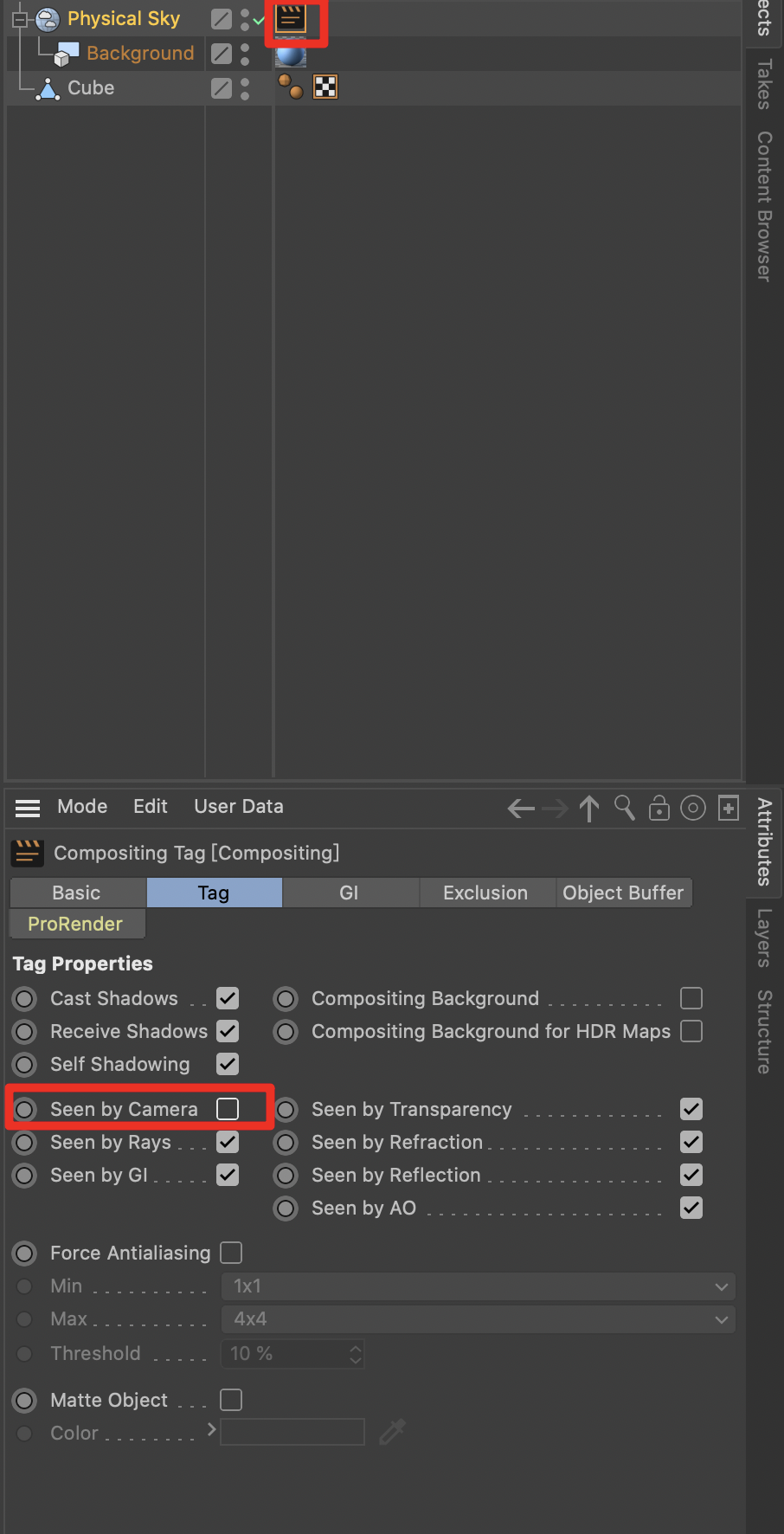This screenshot has width=784, height=1534.
Task: Click the up arrow in Attributes
Action: (589, 809)
